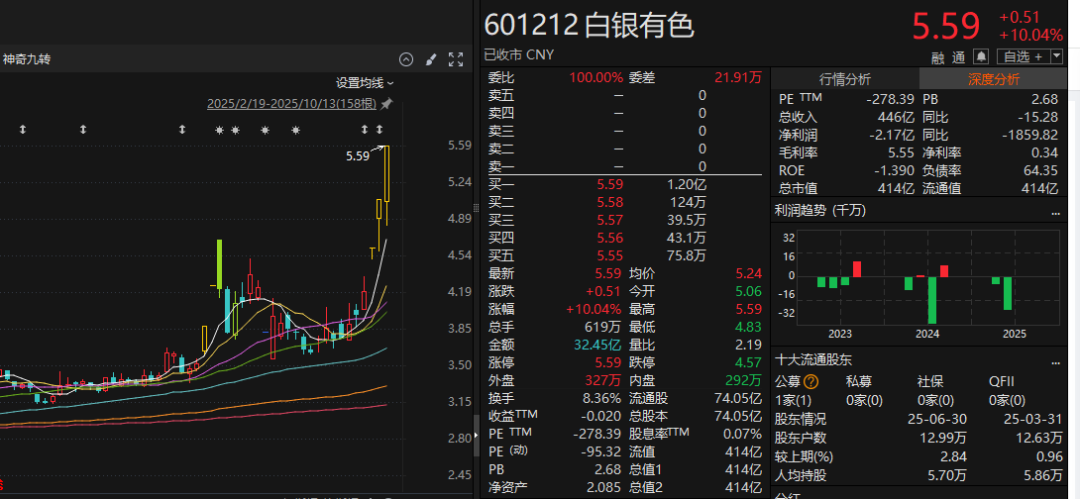Click the 5.59 high price annotation on chart
The height and width of the screenshot is (499, 1080).
[357, 156]
